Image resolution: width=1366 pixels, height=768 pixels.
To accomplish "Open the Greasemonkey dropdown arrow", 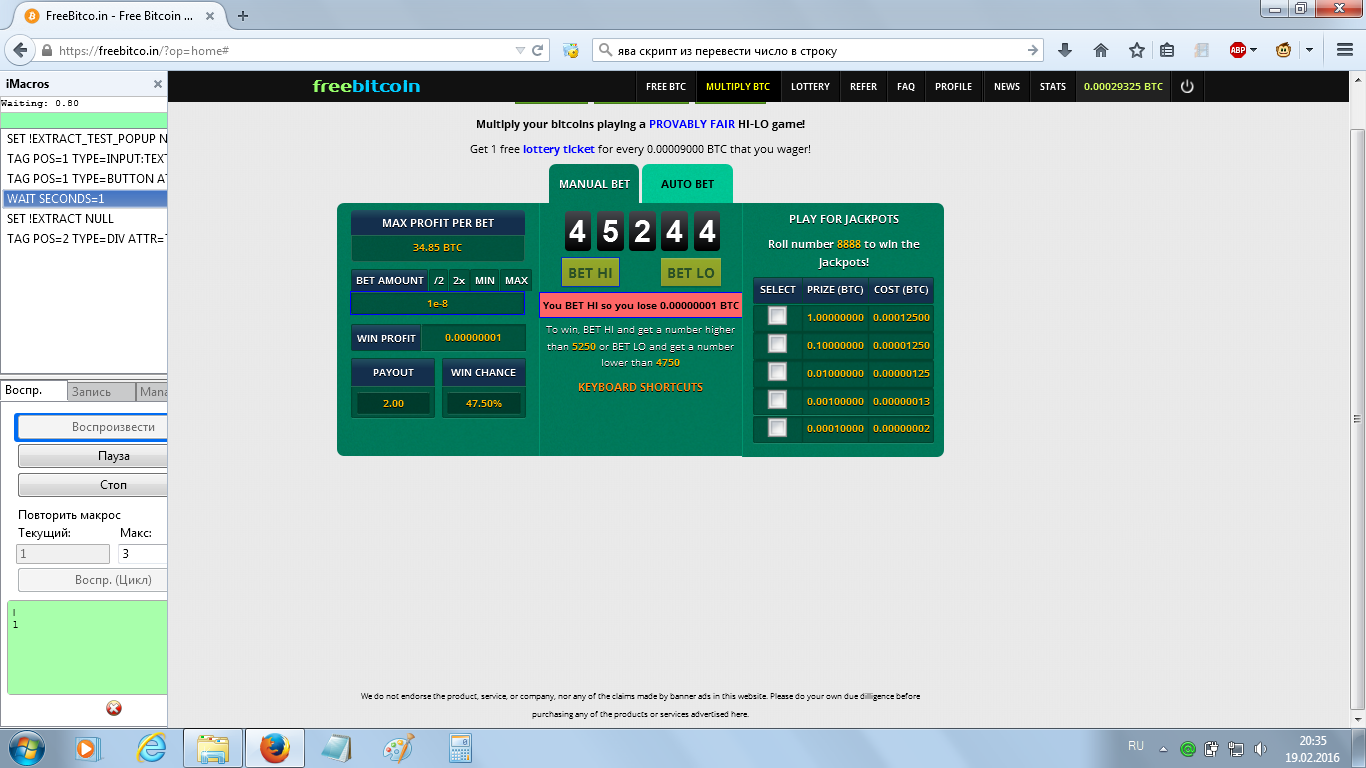I will 1310,50.
